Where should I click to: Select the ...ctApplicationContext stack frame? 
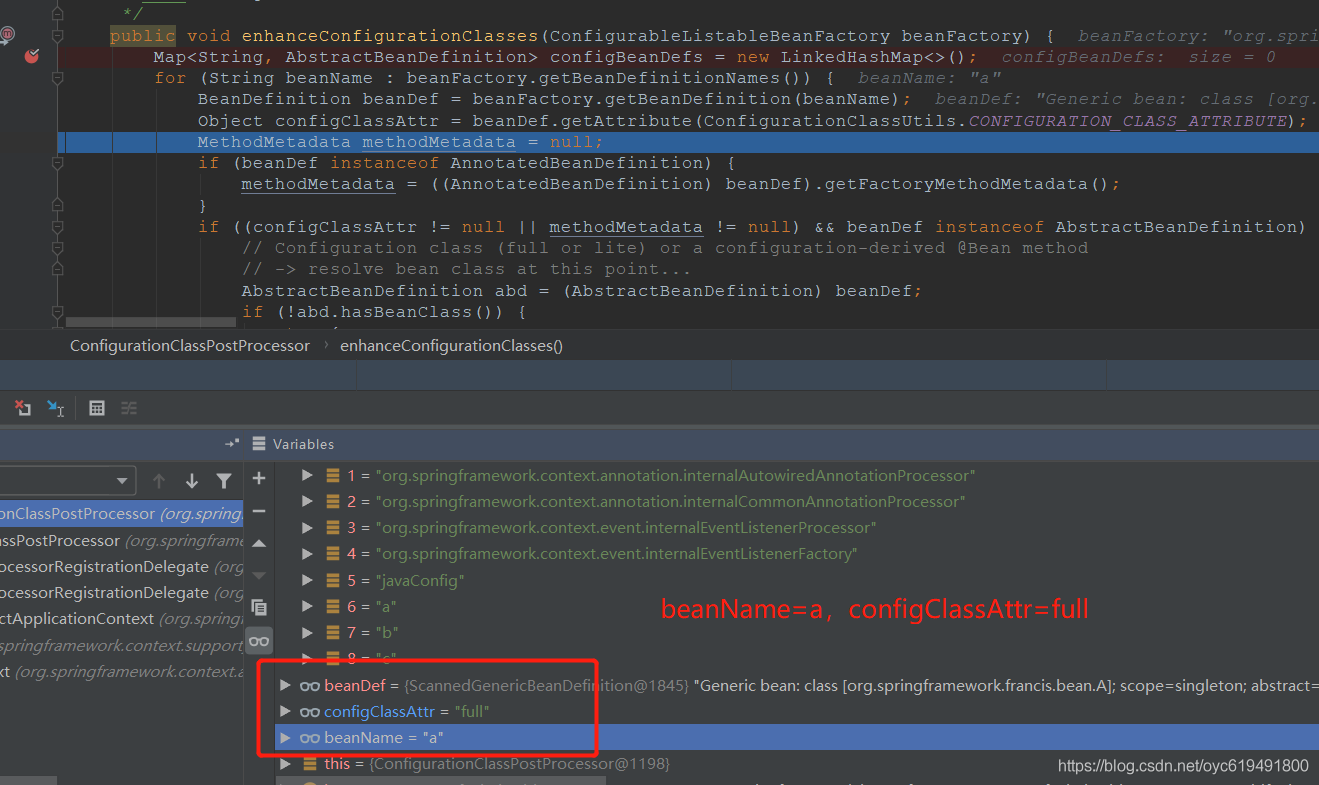click(x=121, y=618)
